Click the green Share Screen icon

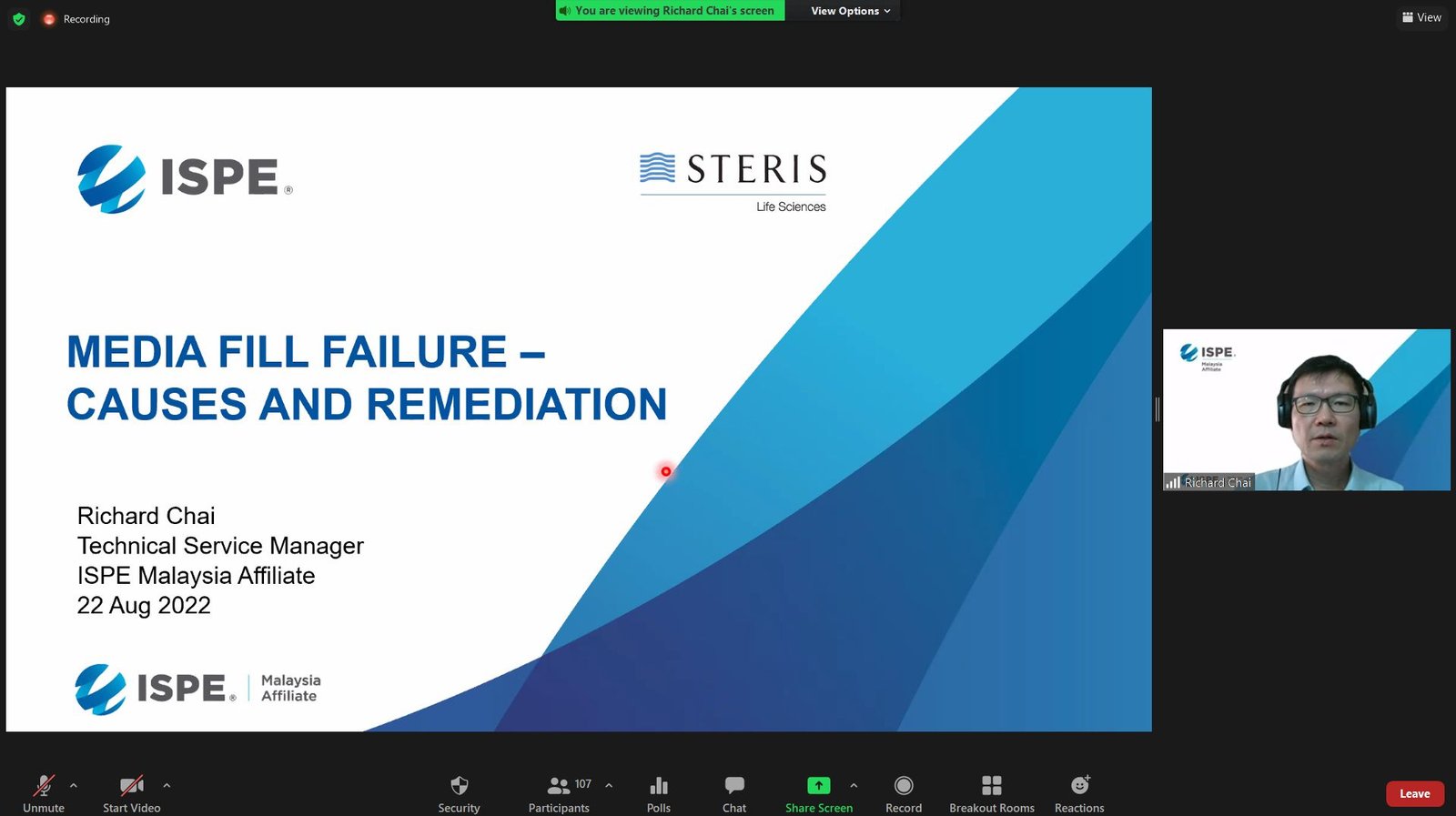(818, 786)
